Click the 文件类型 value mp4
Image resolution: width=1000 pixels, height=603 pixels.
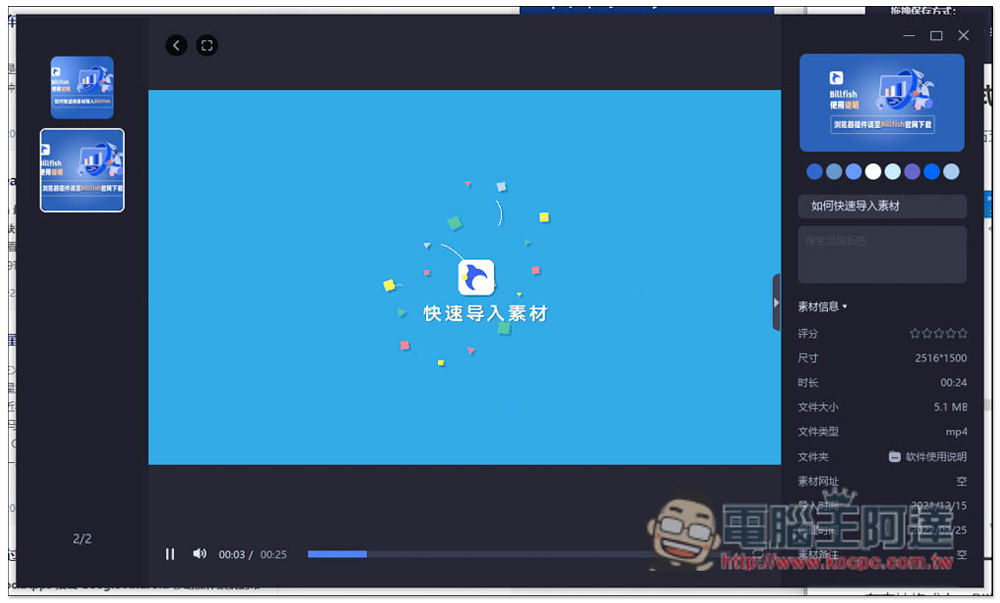956,432
